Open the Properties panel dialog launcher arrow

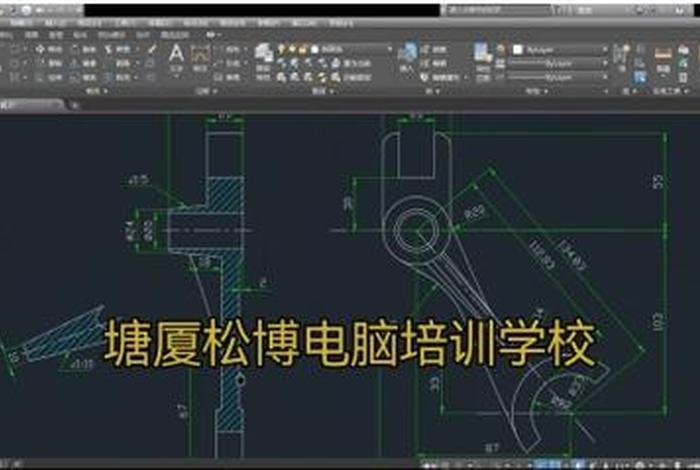tap(606, 92)
